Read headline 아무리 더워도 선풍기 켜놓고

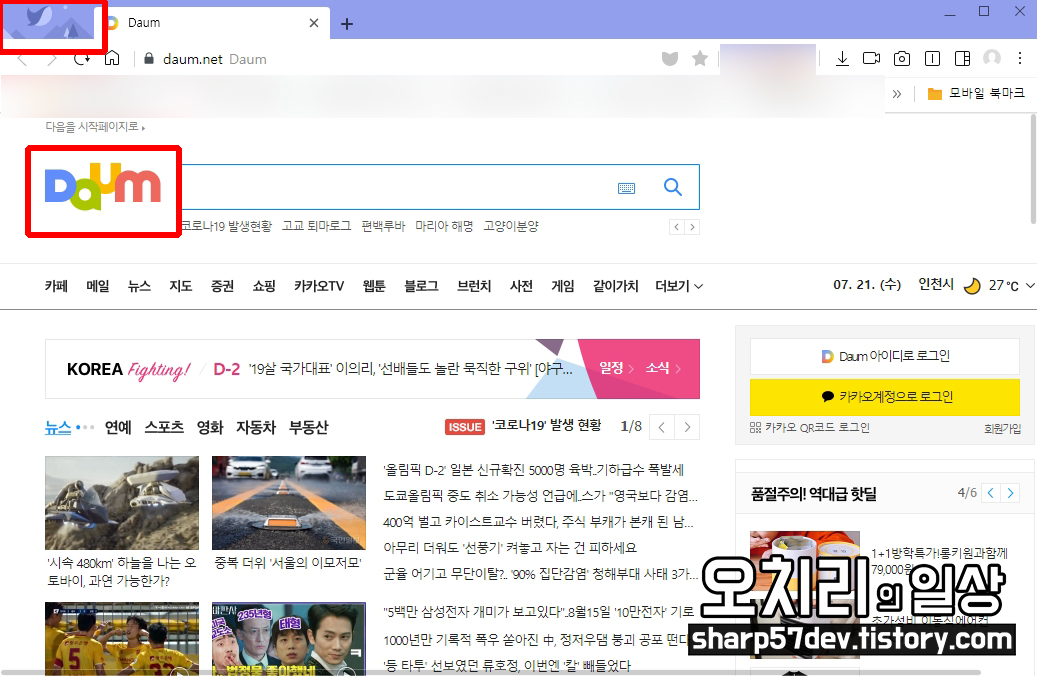click(510, 548)
